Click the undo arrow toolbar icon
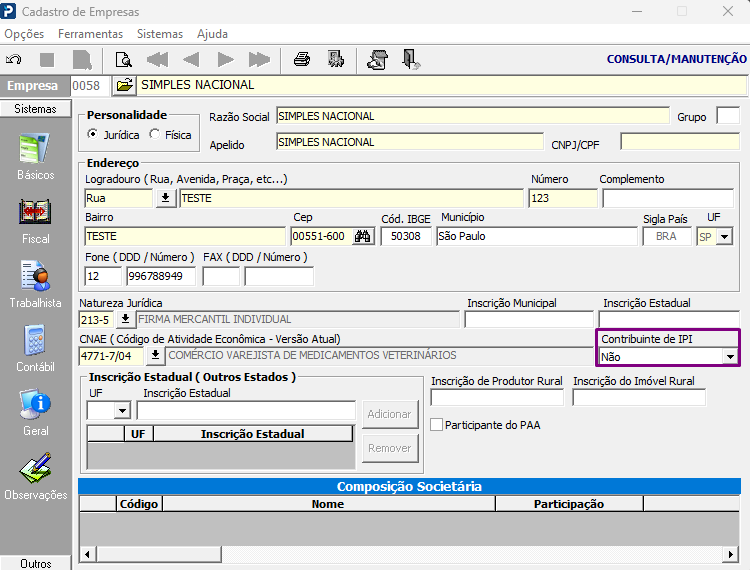 pyautogui.click(x=13, y=60)
